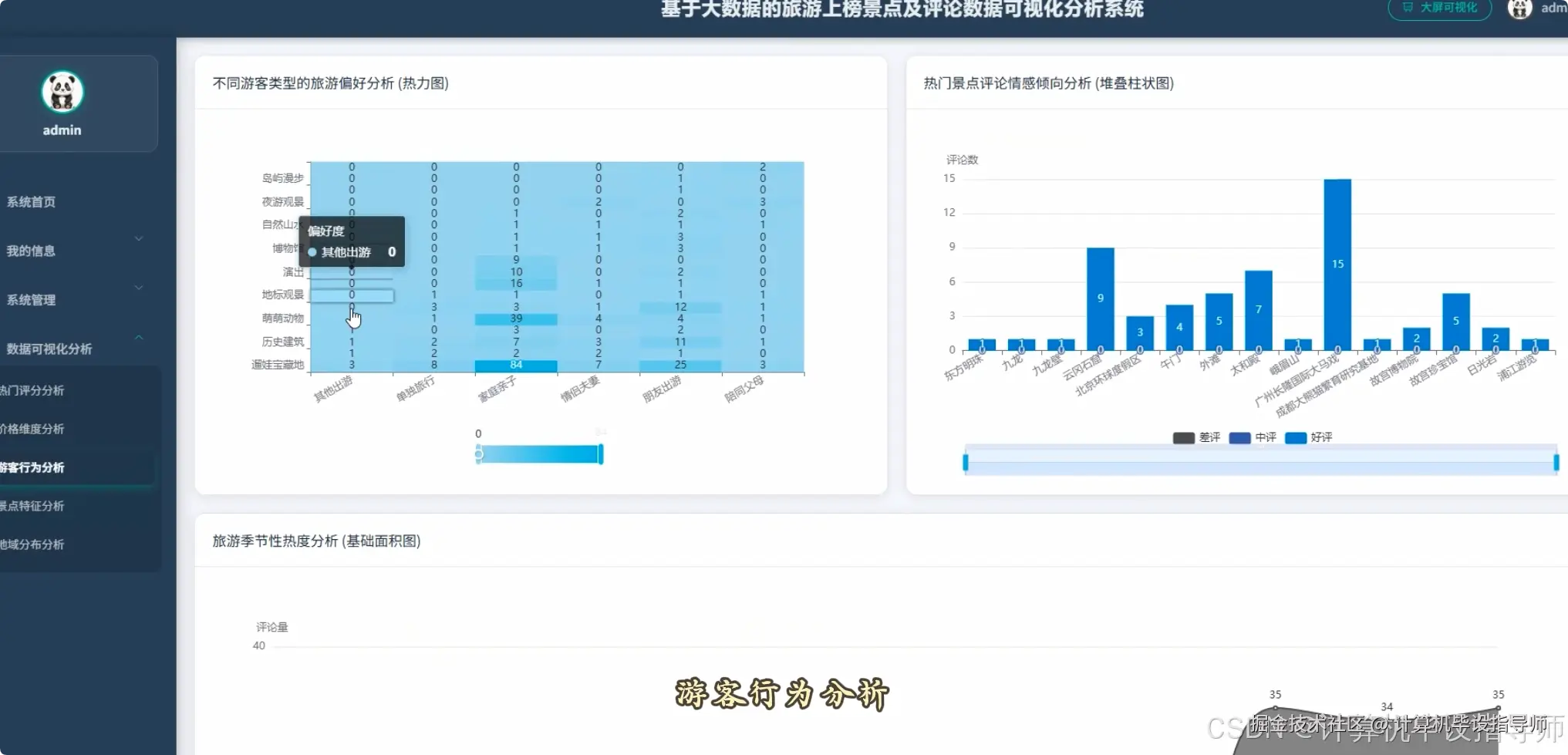Click admin username in sidebar

[x=62, y=130]
